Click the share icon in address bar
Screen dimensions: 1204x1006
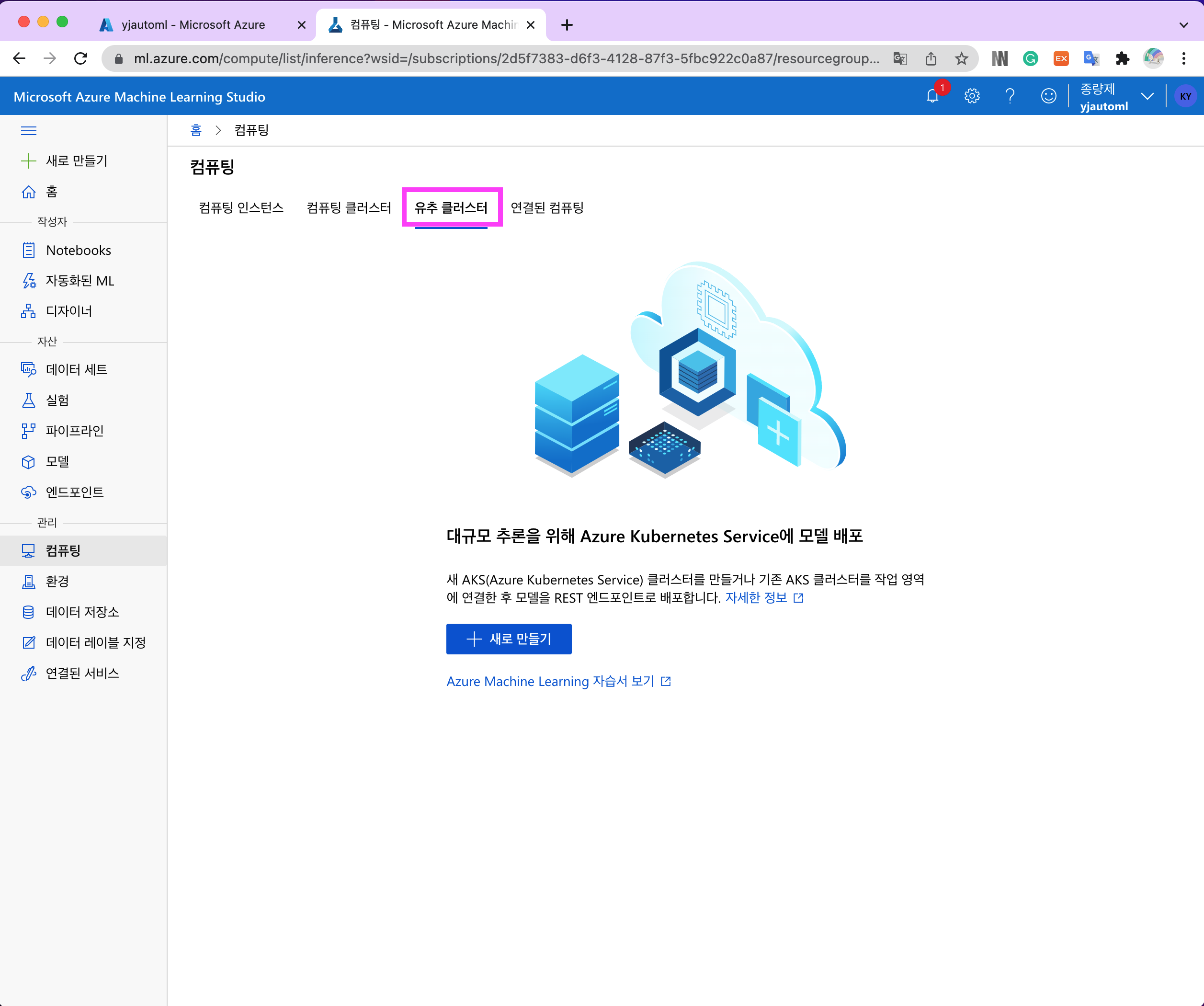click(931, 58)
